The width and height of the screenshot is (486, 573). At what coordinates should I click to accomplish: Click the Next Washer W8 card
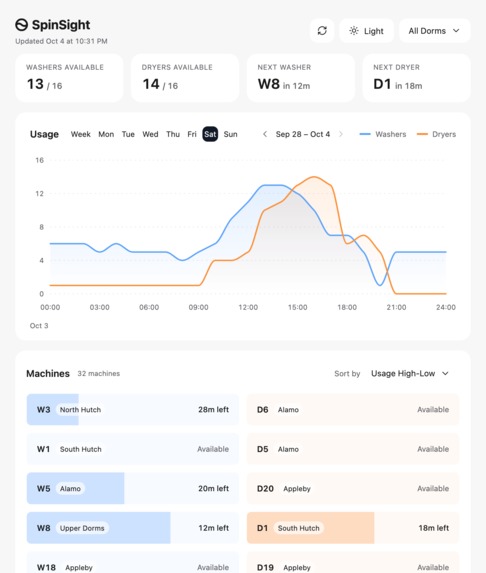[x=301, y=78]
